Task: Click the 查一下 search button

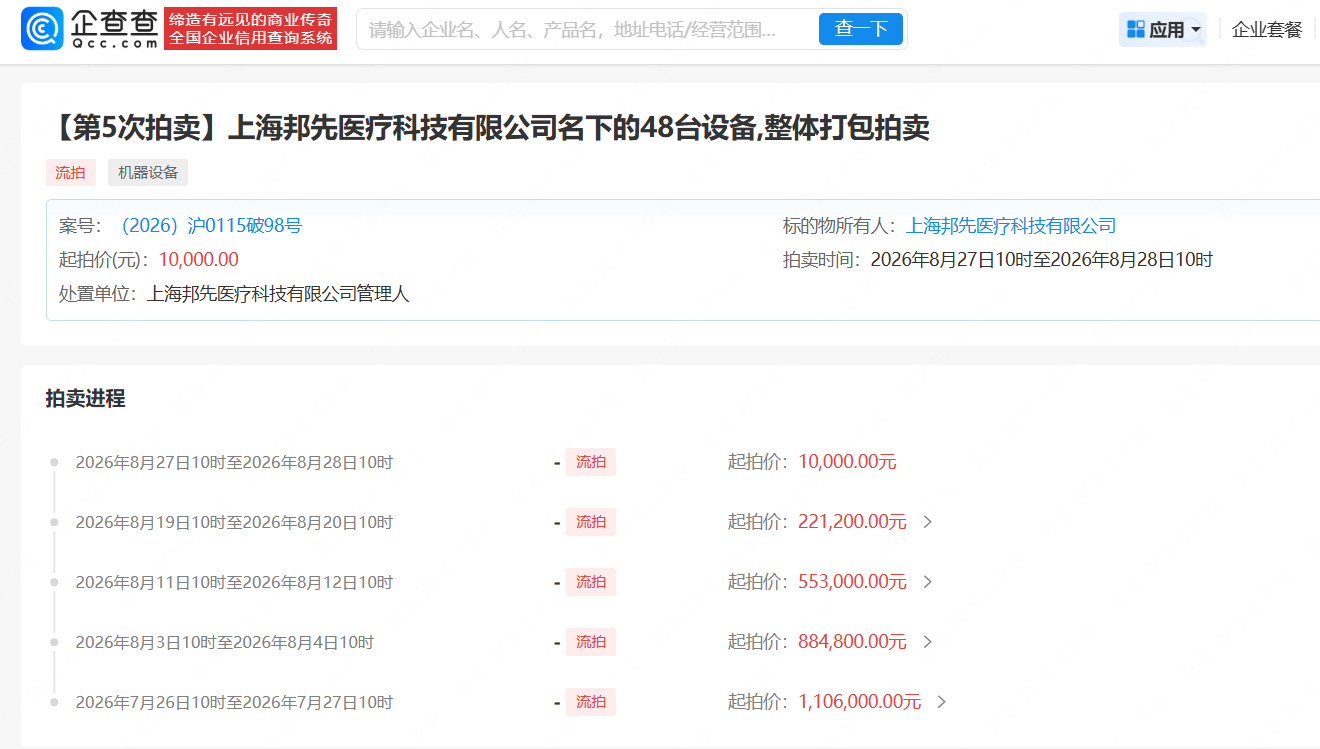Action: point(861,29)
